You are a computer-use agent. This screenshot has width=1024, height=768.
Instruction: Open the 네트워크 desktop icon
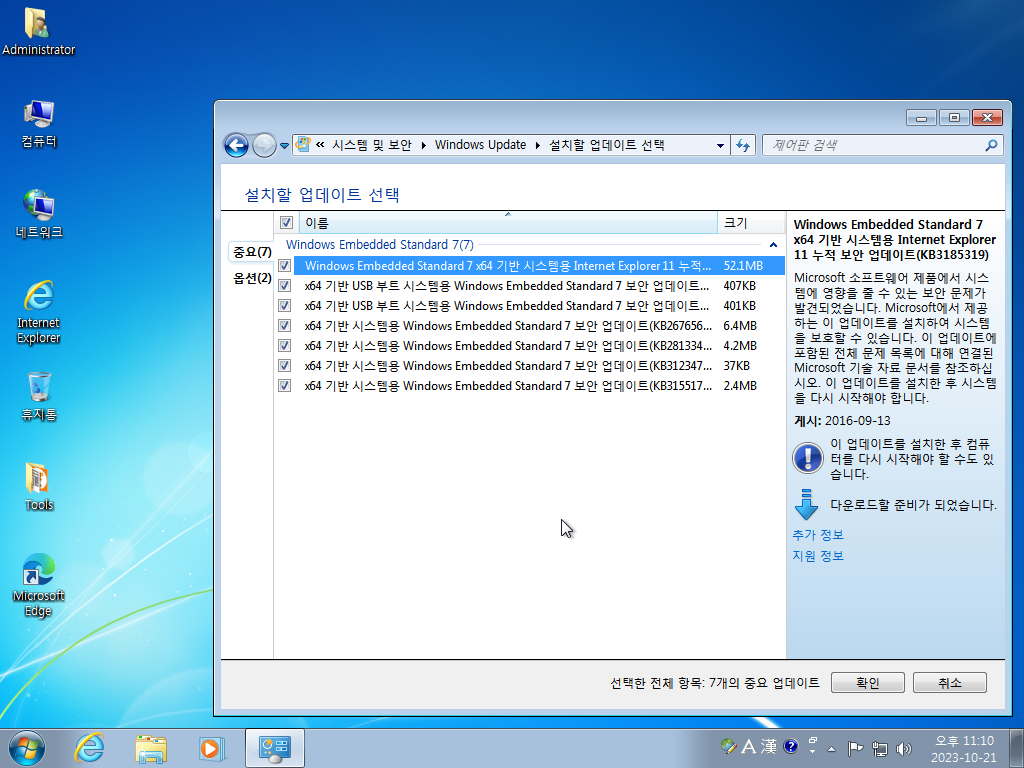39,214
